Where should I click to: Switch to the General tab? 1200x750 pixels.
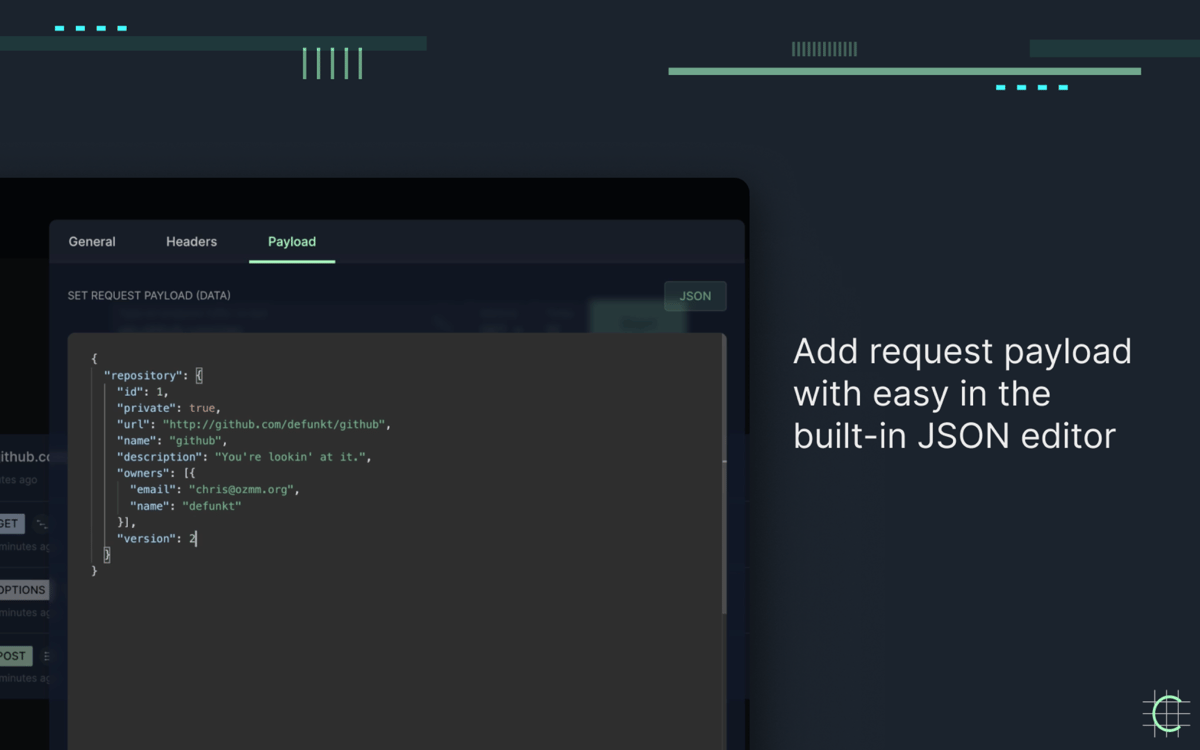[92, 242]
